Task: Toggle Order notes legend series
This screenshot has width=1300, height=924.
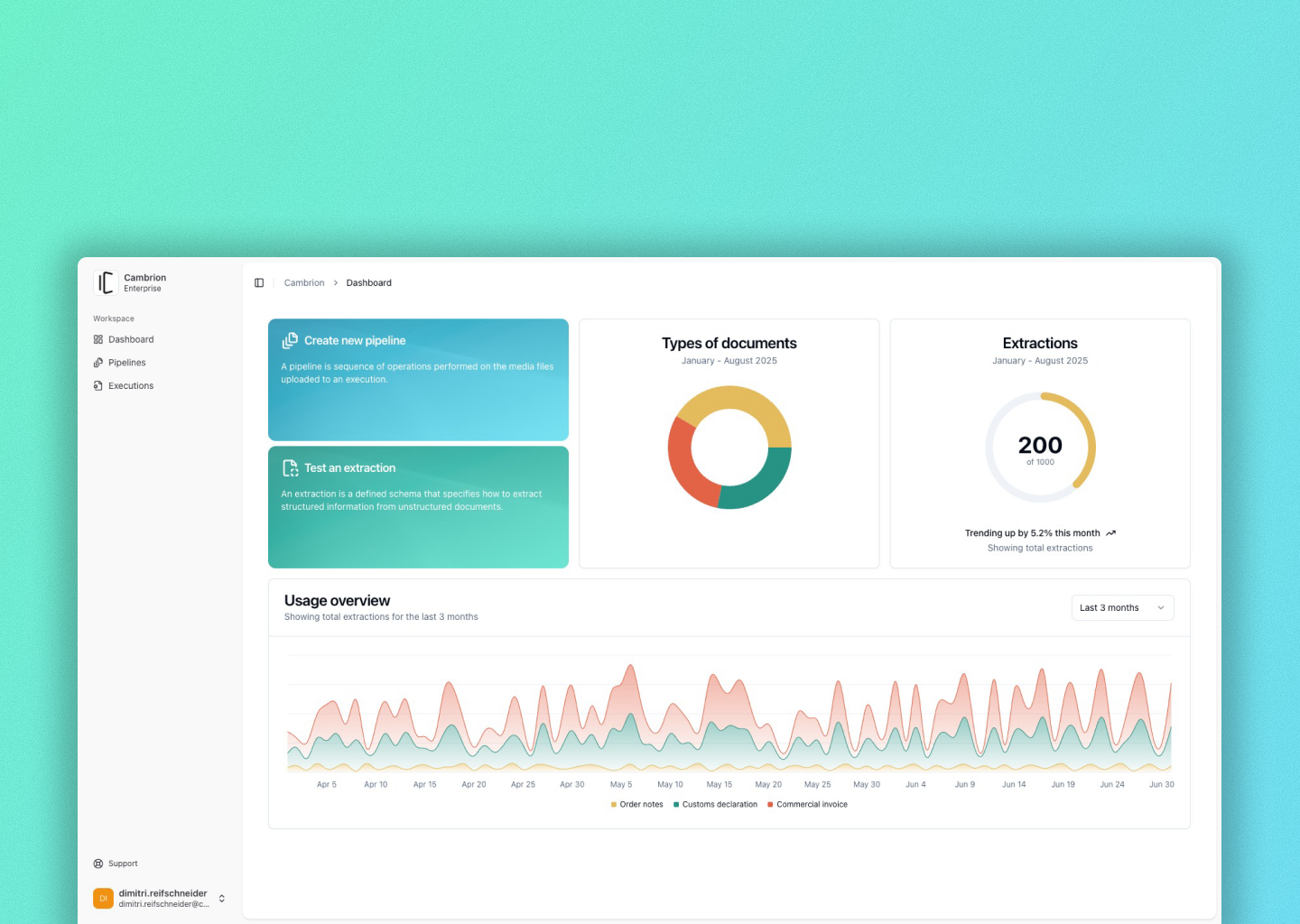Action: point(637,805)
